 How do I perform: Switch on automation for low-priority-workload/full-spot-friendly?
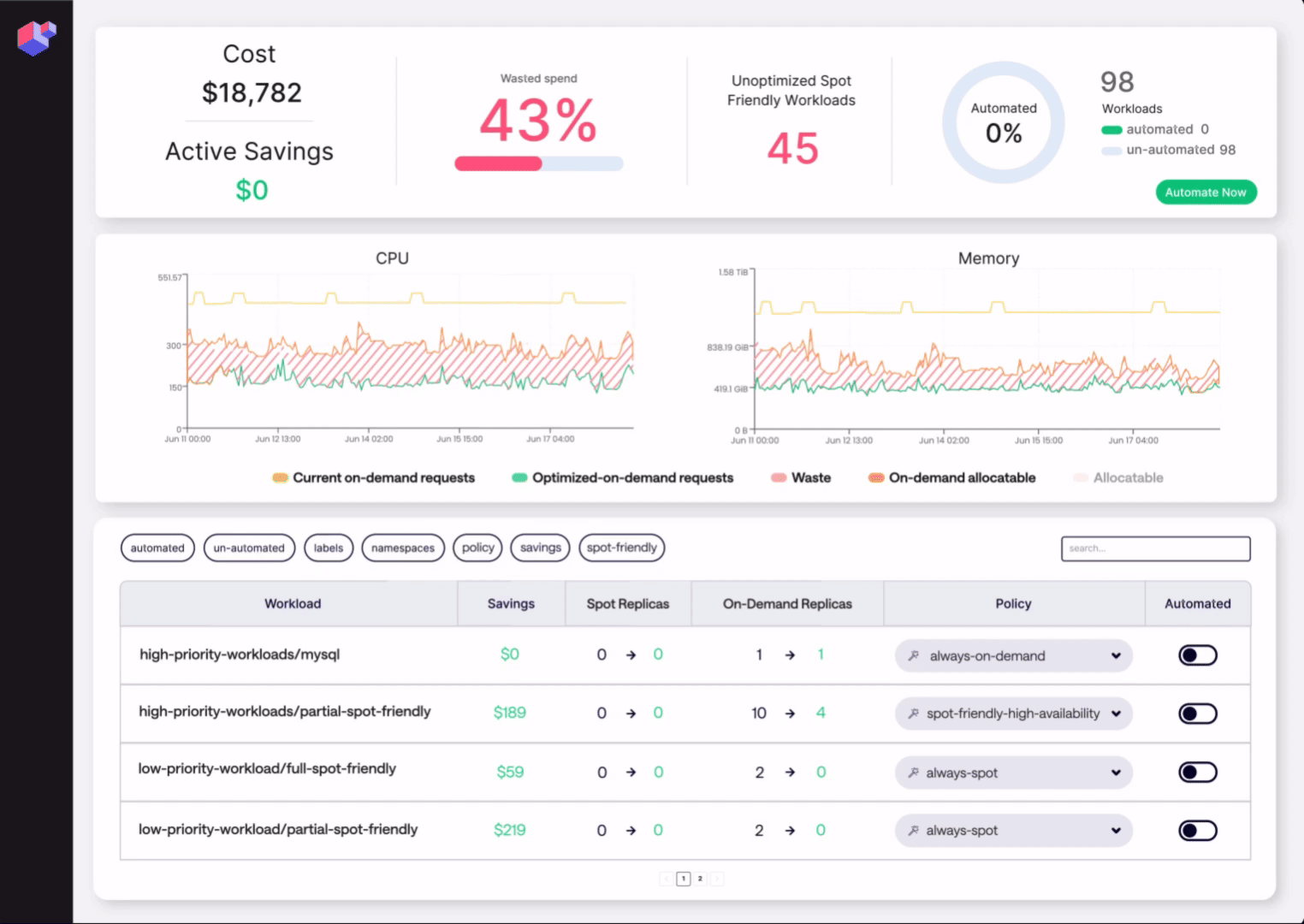click(x=1198, y=773)
